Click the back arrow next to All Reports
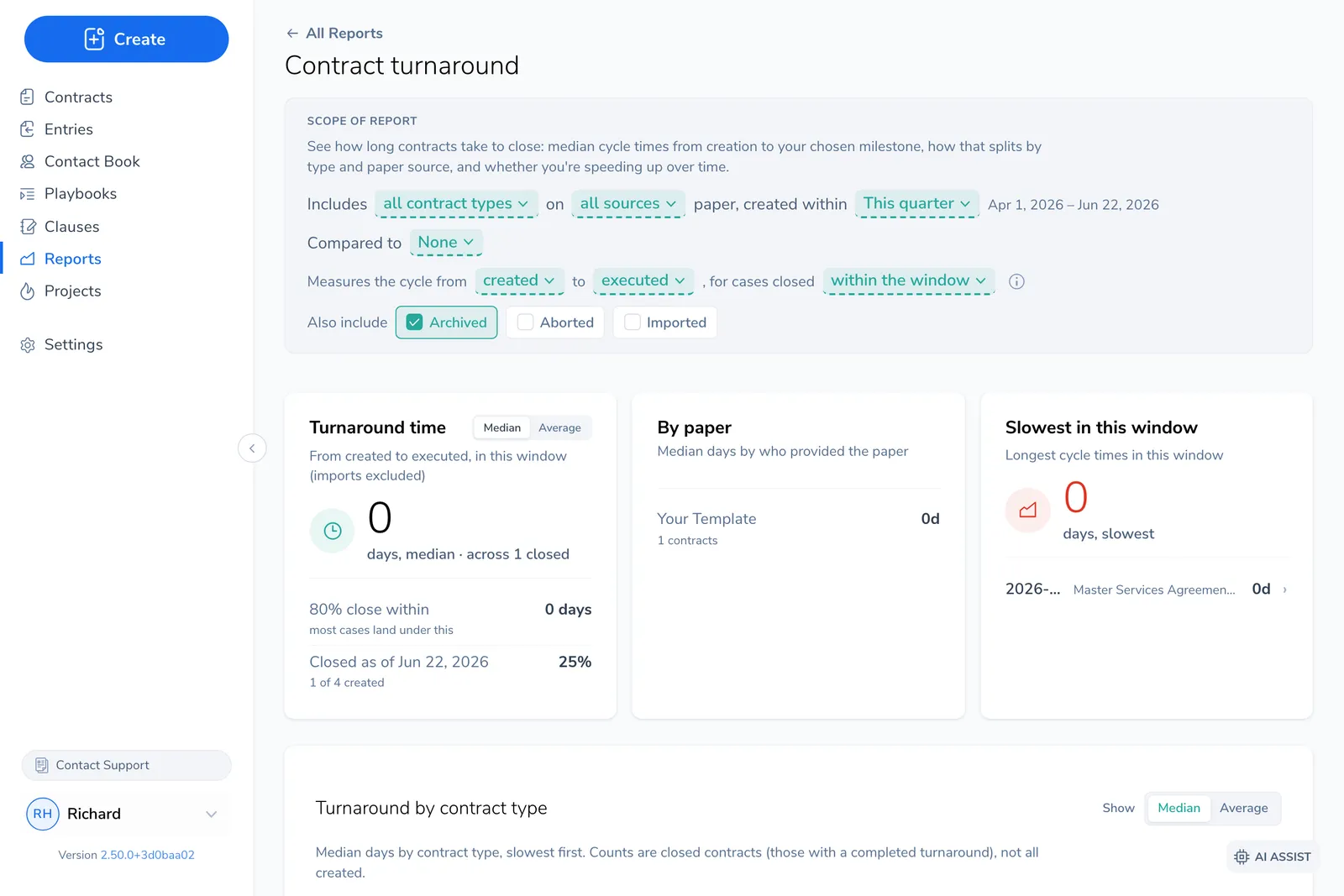The image size is (1344, 896). coord(292,34)
